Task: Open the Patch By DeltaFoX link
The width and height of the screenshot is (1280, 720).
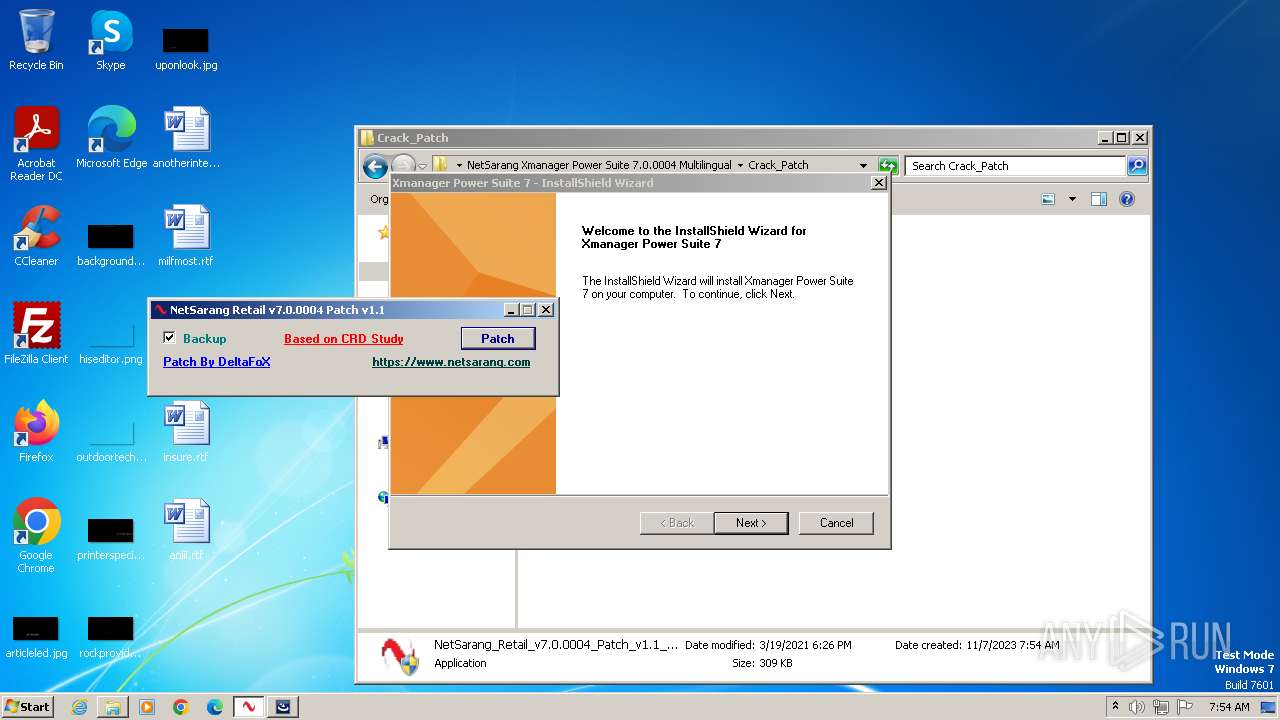Action: point(217,362)
